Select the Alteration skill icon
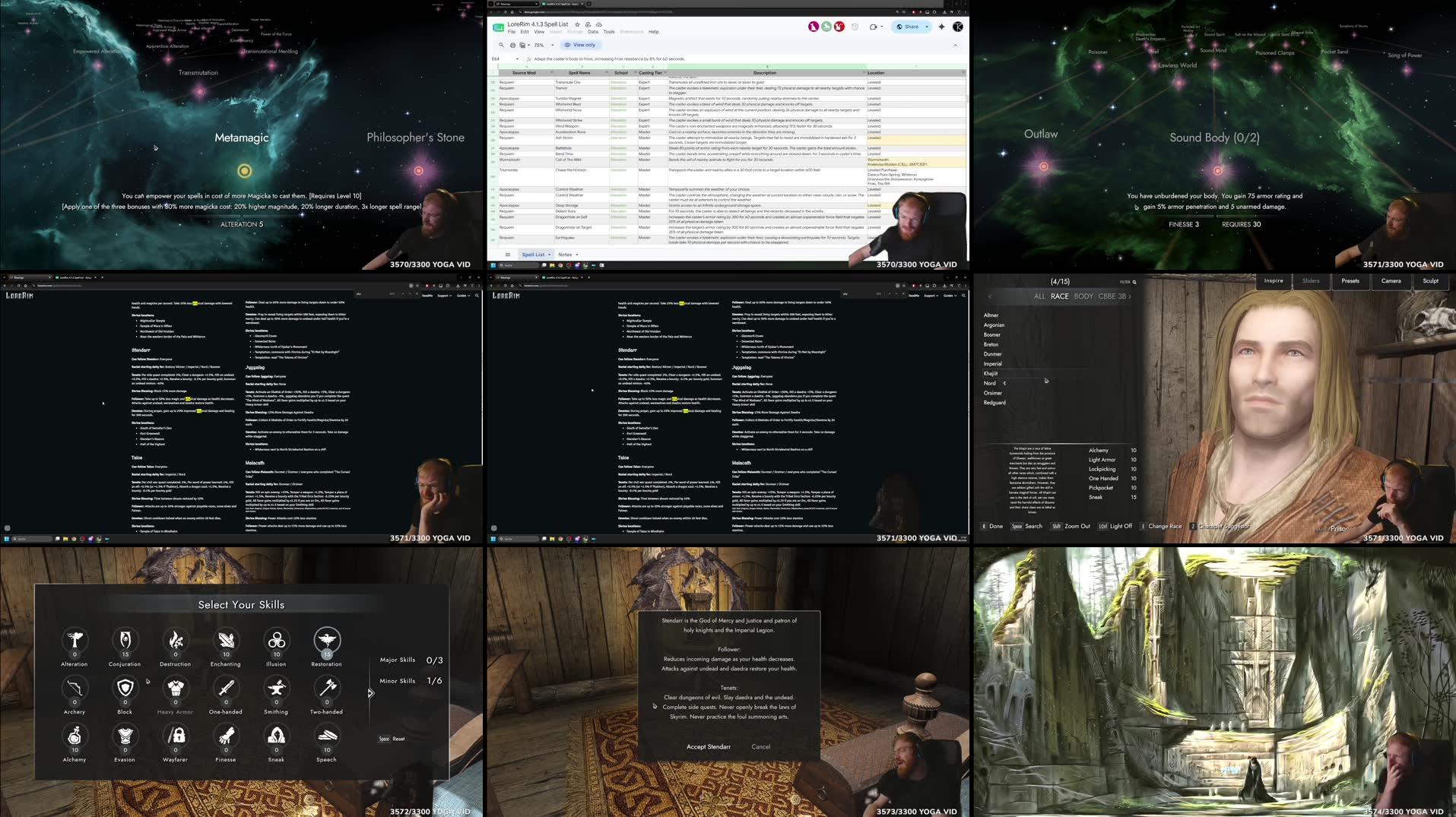1456x817 pixels. (75, 639)
